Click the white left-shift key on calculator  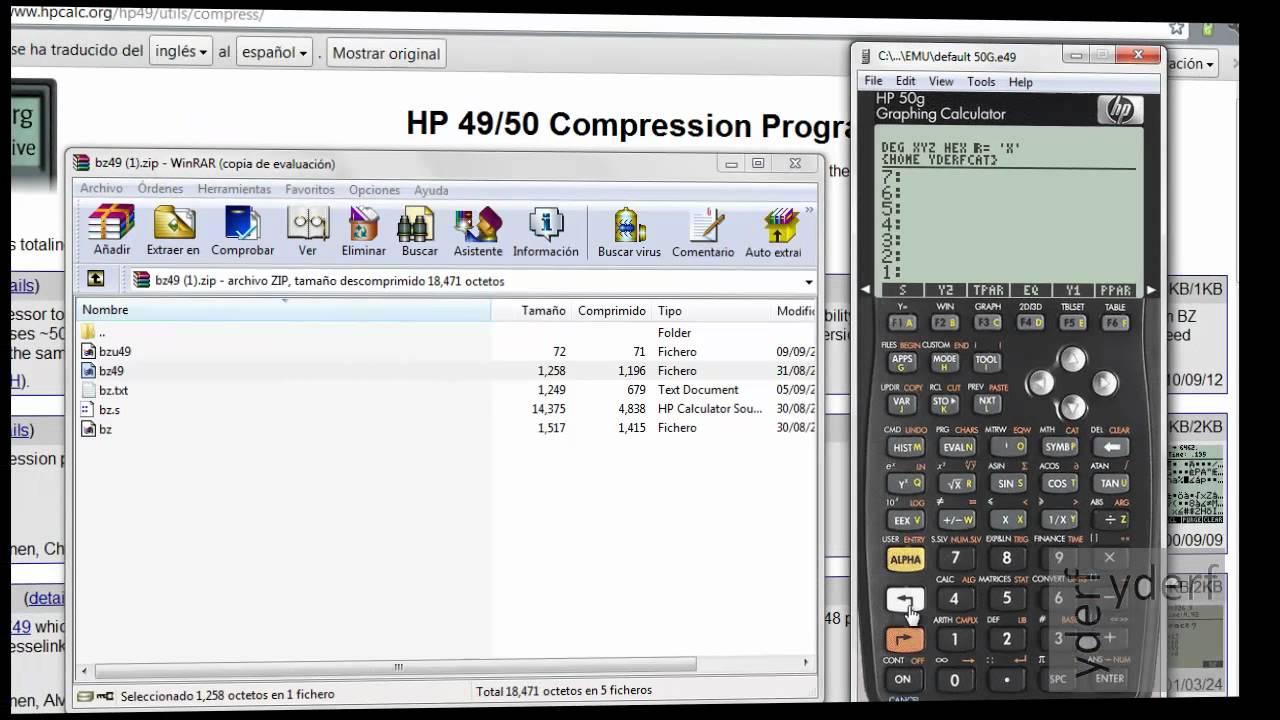(x=905, y=599)
